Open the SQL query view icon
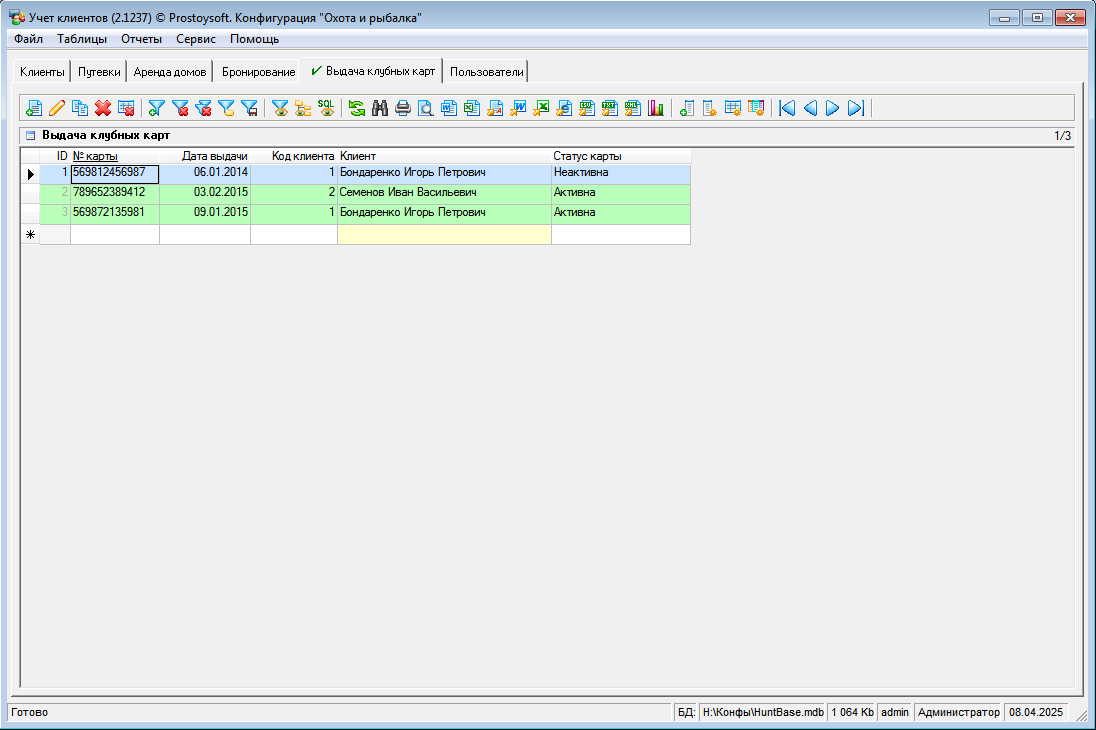The image size is (1096, 730). click(x=326, y=108)
